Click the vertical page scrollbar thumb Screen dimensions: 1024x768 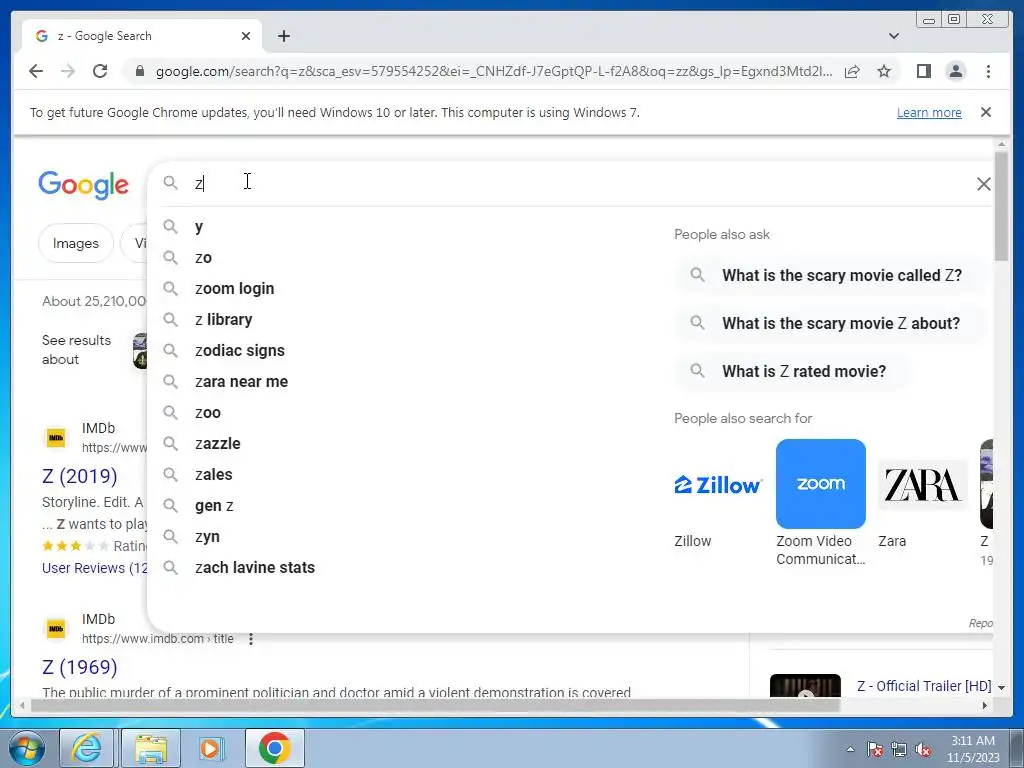click(1001, 205)
